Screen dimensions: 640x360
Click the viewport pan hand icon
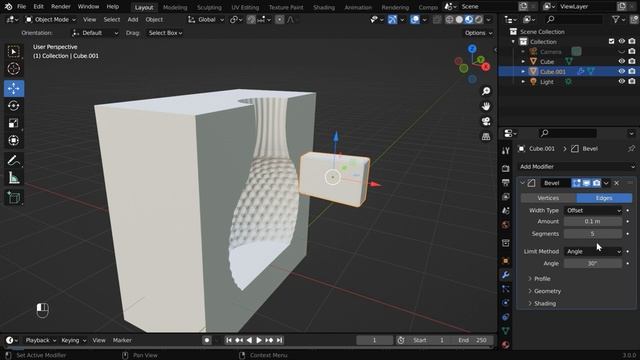pyautogui.click(x=486, y=106)
